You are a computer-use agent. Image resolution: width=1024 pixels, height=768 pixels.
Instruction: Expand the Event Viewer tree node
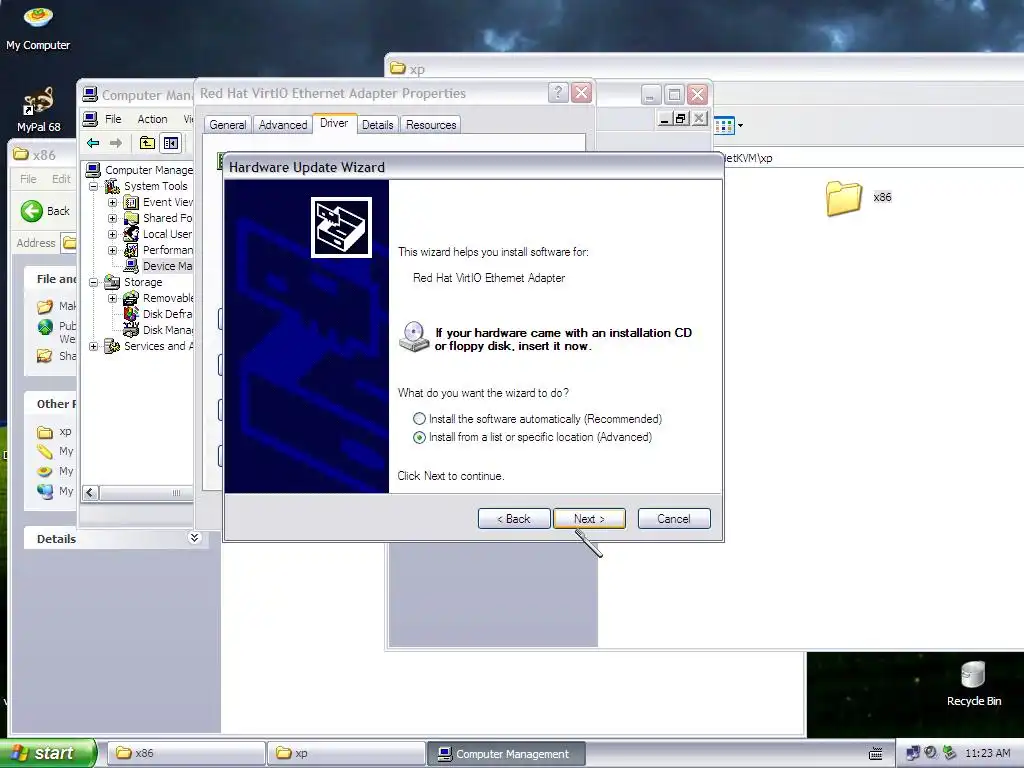[112, 202]
